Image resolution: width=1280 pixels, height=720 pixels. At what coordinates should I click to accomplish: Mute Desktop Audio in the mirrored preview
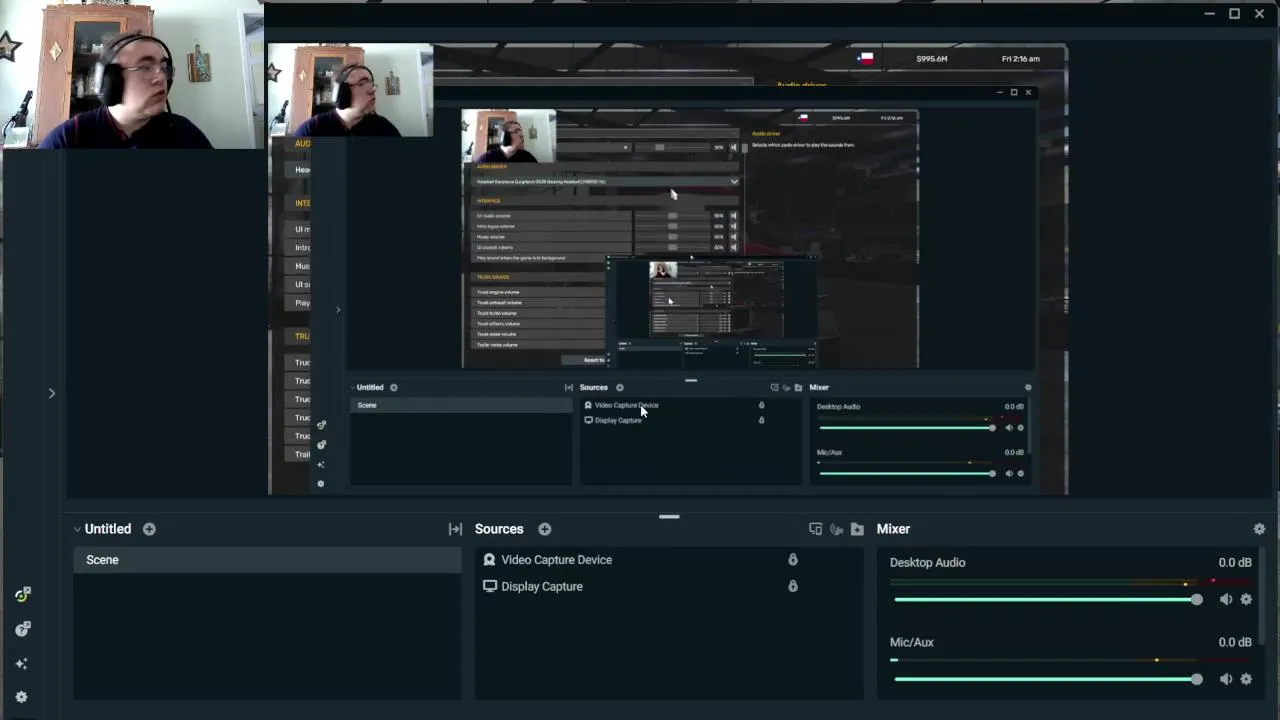(x=1008, y=428)
